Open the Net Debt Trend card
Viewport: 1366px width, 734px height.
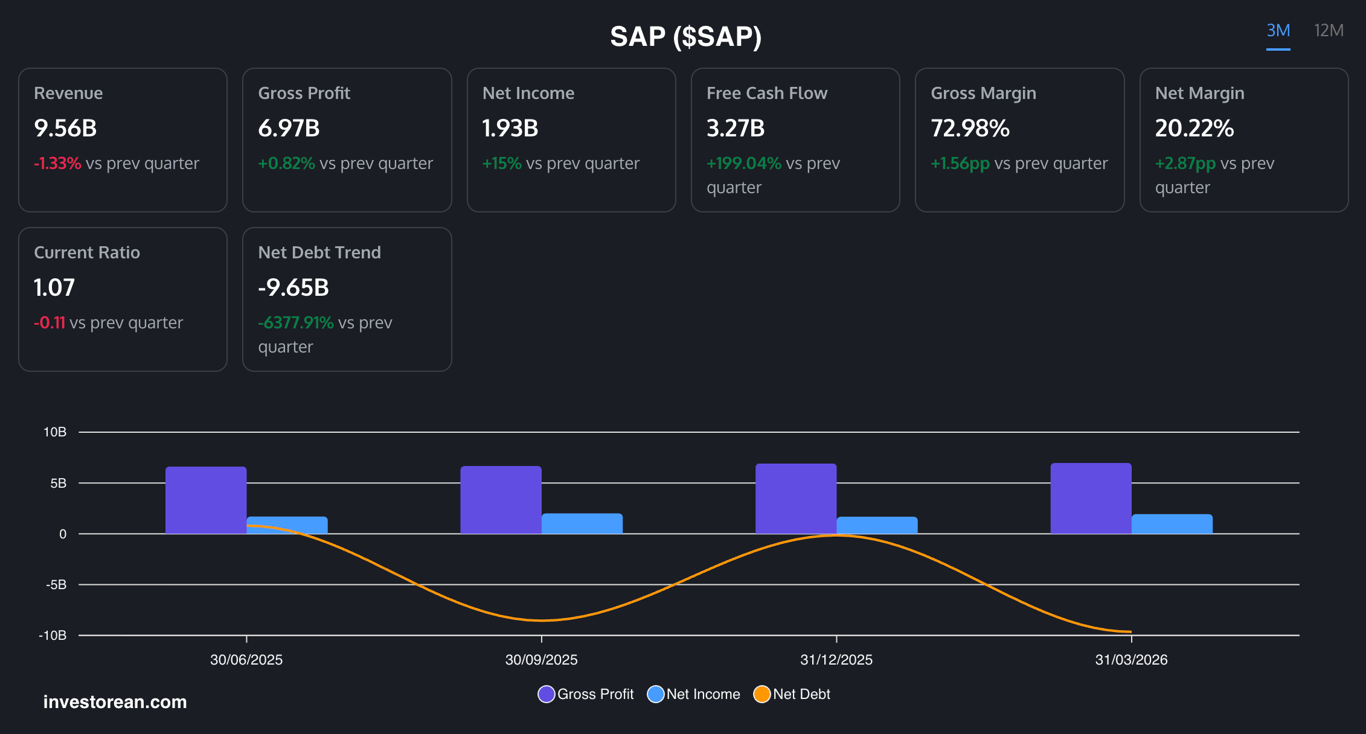point(347,299)
